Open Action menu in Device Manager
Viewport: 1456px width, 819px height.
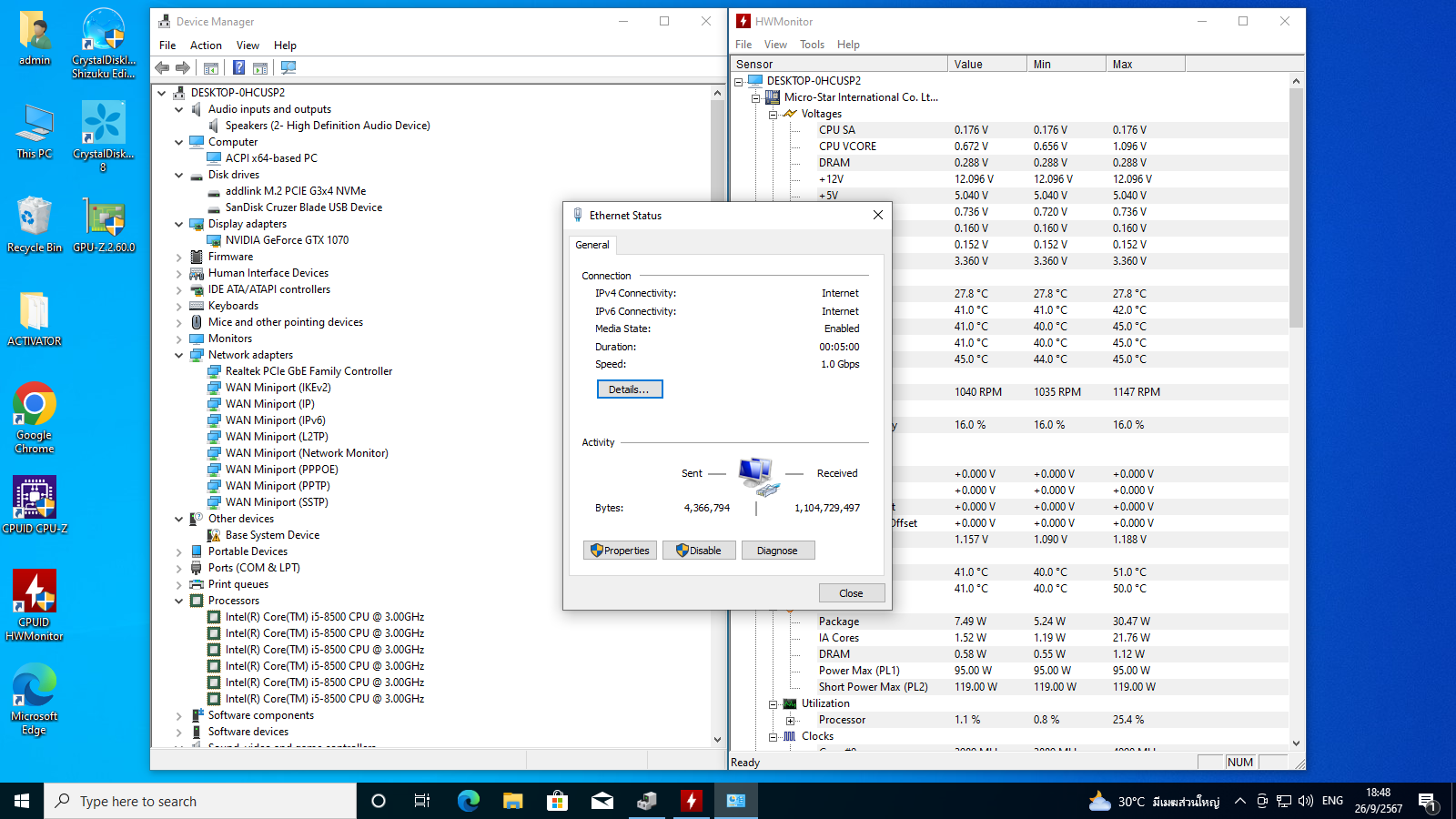[x=206, y=45]
